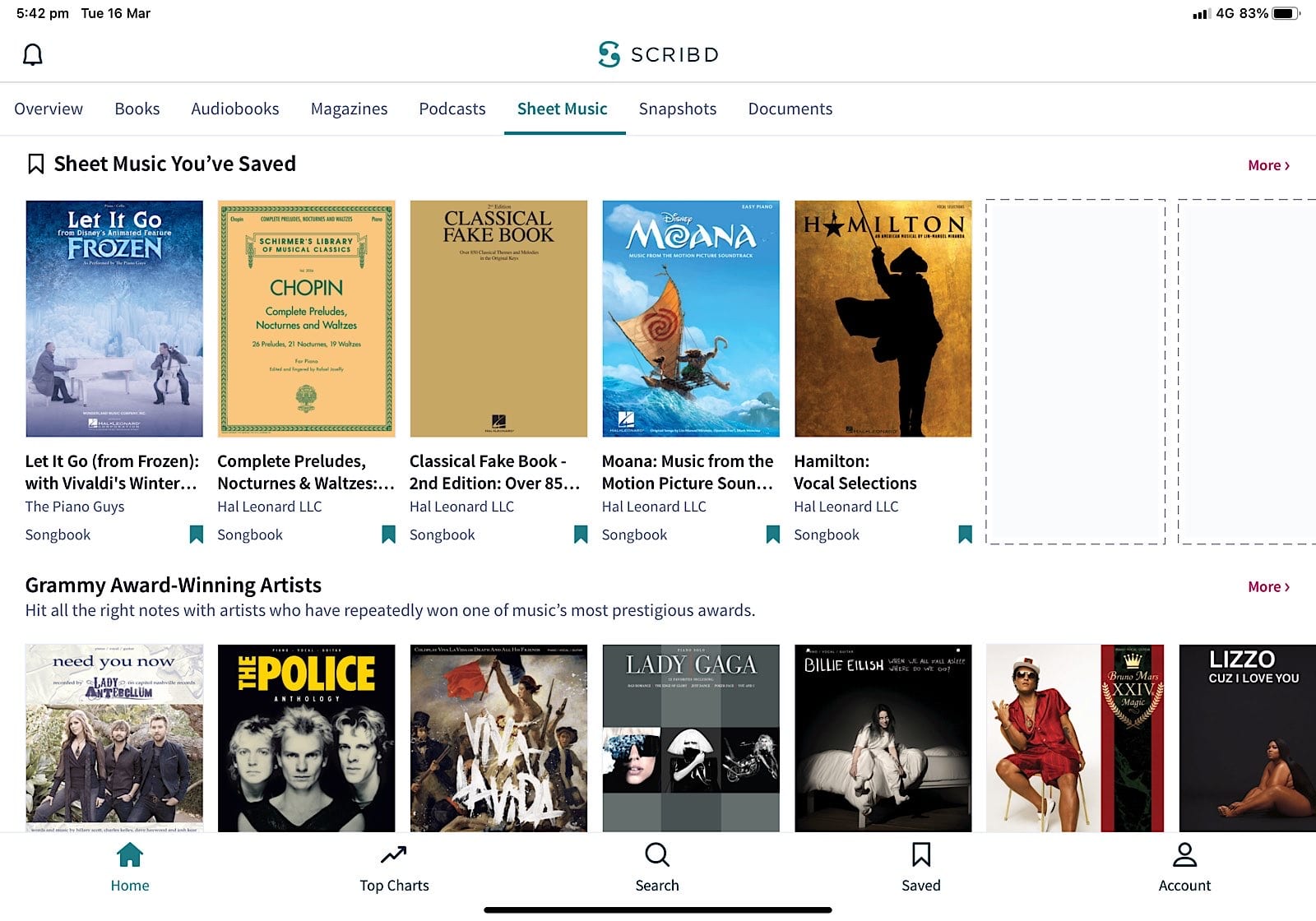Open The Piano Guys author link
1316x921 pixels.
point(75,507)
